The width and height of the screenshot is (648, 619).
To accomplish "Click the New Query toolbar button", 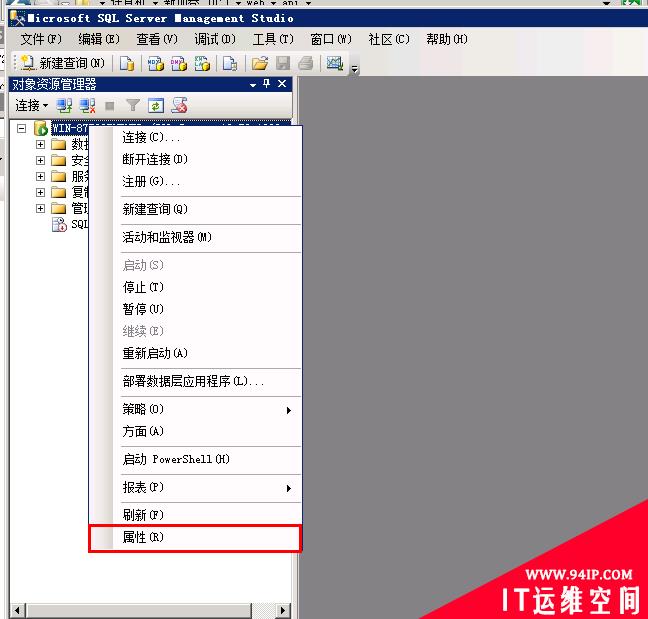I will click(62, 63).
